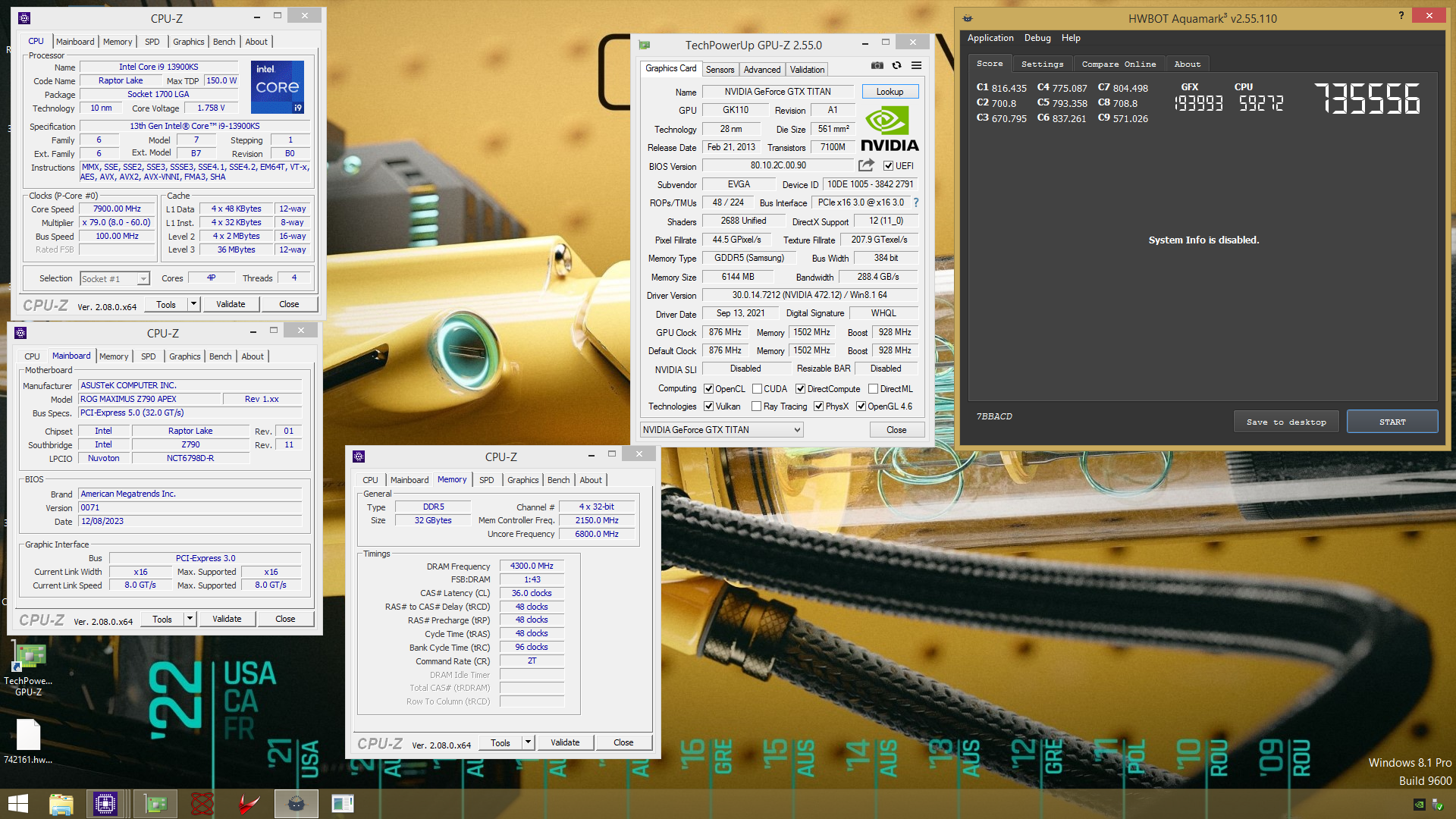This screenshot has height=819, width=1456.
Task: Click the Safely Remove Hardware tray icon
Action: click(x=1437, y=805)
